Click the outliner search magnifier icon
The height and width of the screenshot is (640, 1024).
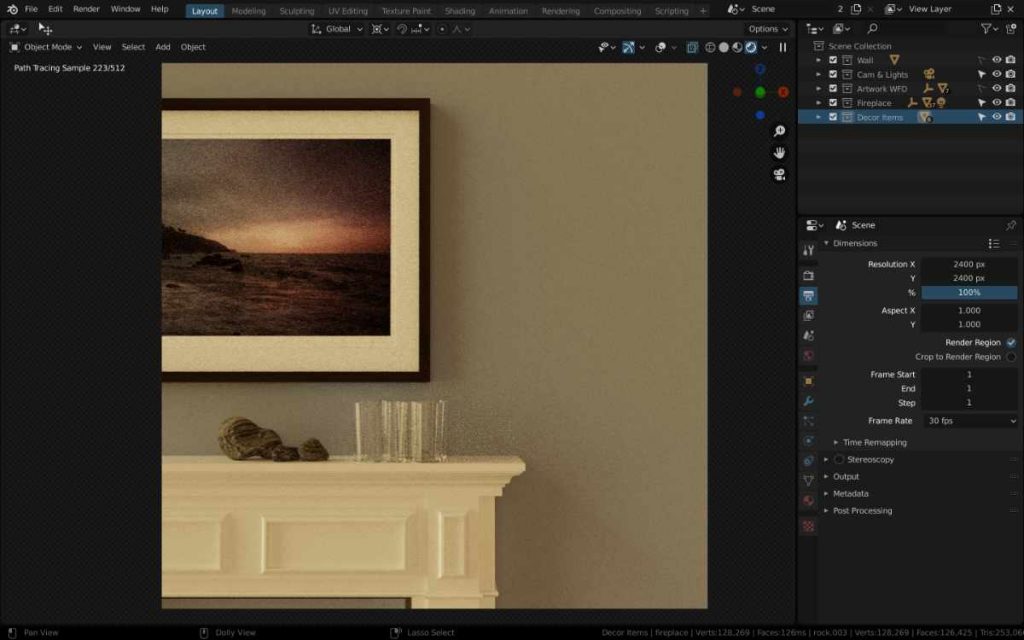[872, 29]
